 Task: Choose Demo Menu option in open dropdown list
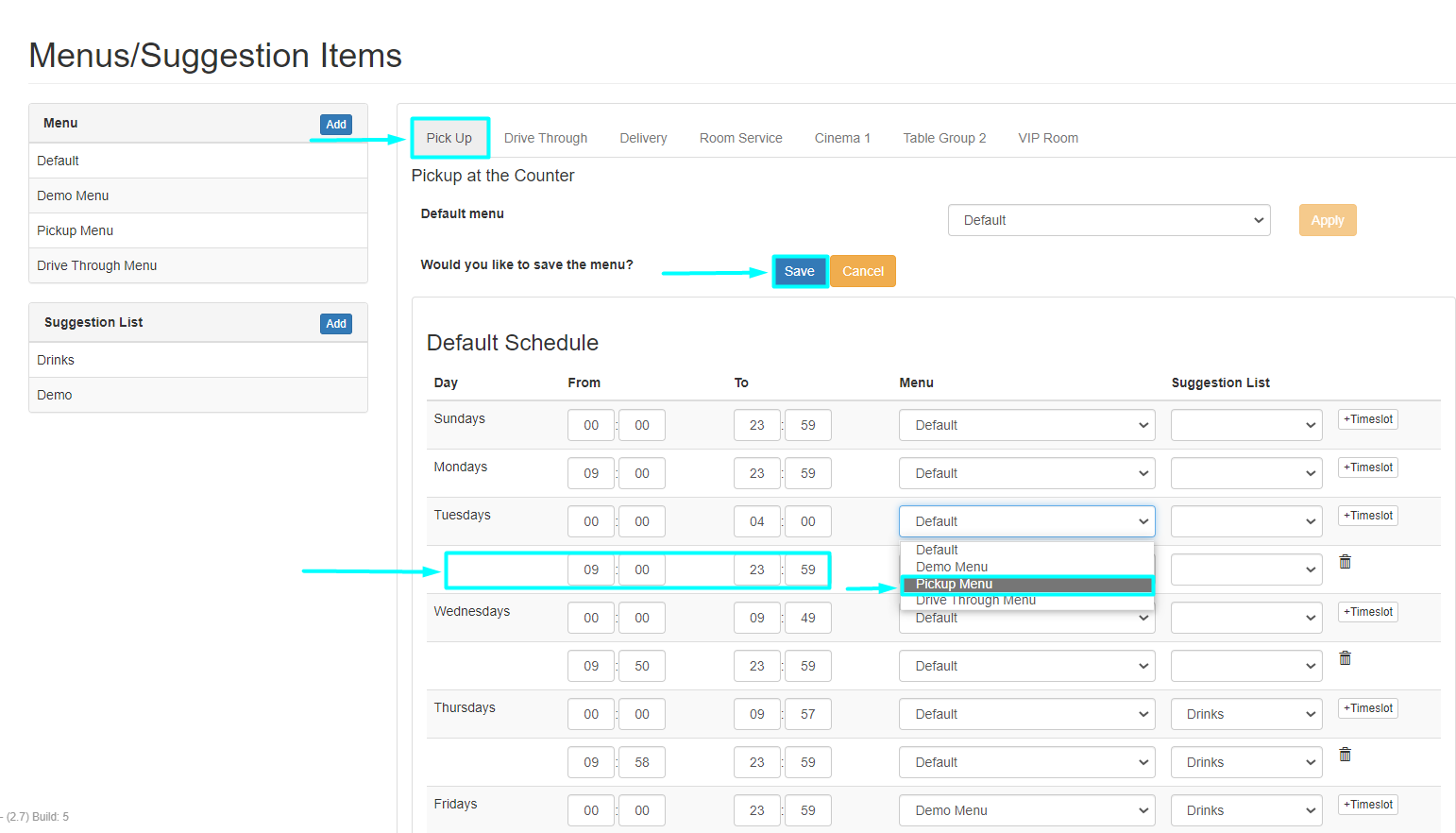pos(1027,567)
